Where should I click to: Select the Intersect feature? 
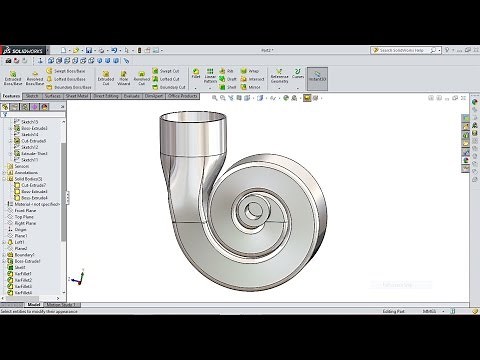[252, 79]
